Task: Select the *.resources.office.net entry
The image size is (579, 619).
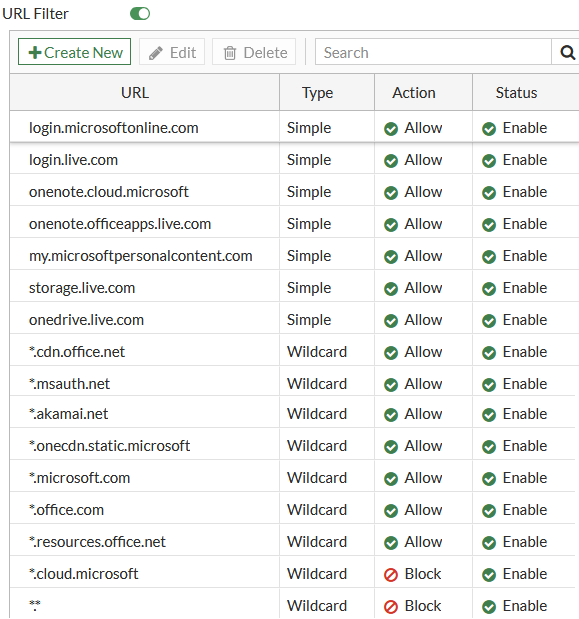Action: [97, 542]
